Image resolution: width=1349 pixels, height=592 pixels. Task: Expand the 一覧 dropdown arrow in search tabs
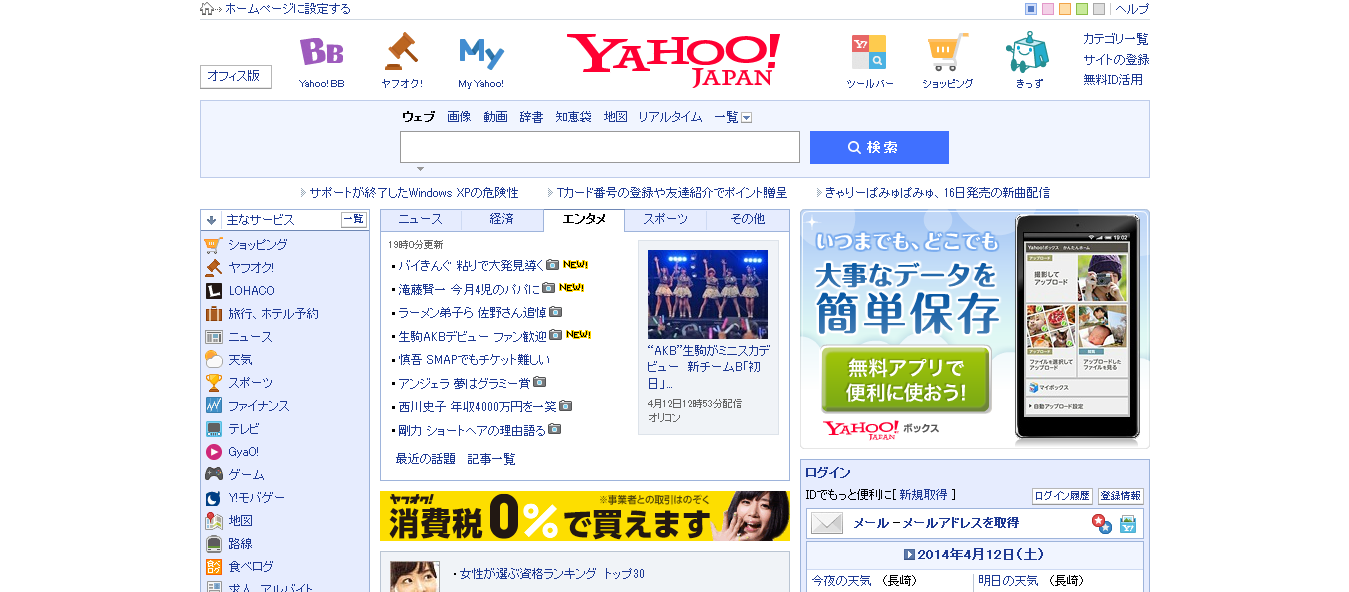pyautogui.click(x=746, y=118)
